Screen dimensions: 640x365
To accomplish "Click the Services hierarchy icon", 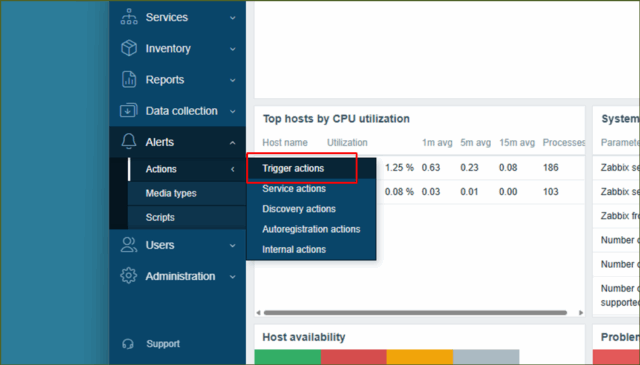I will click(129, 17).
